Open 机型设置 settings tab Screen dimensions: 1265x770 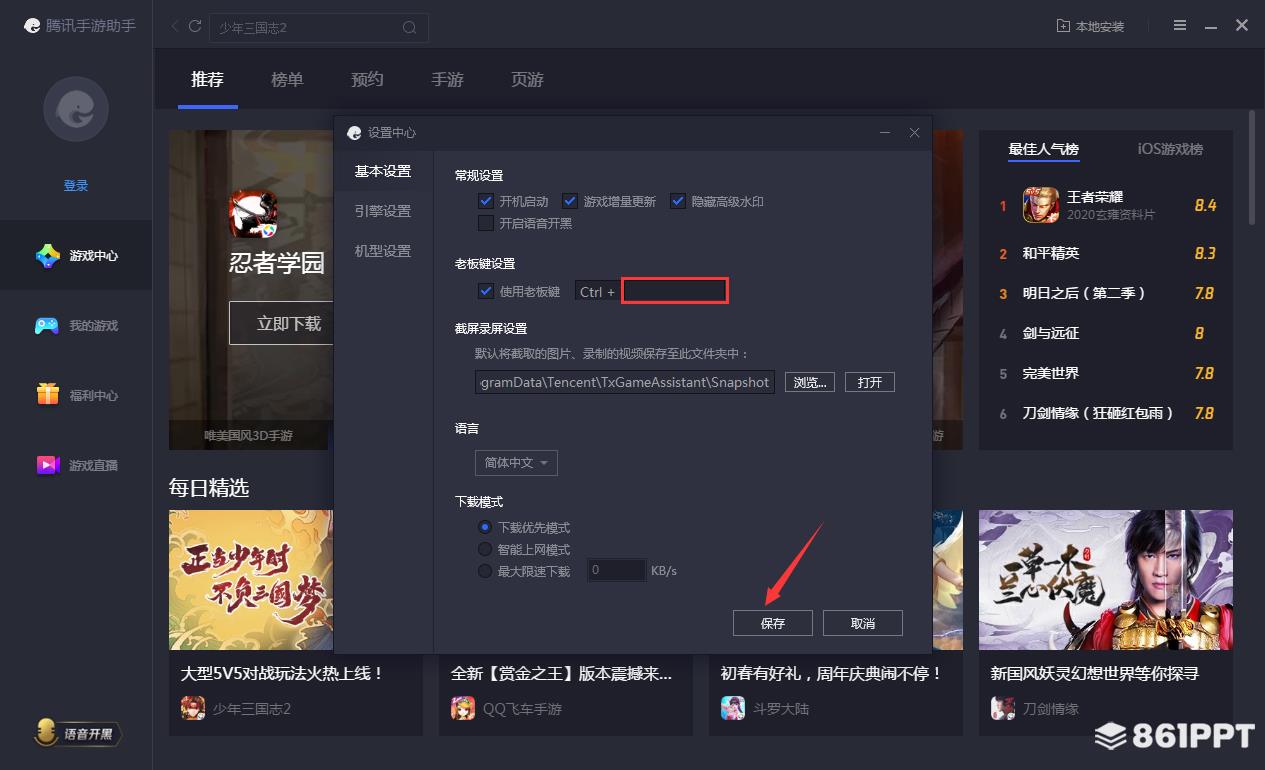click(383, 251)
